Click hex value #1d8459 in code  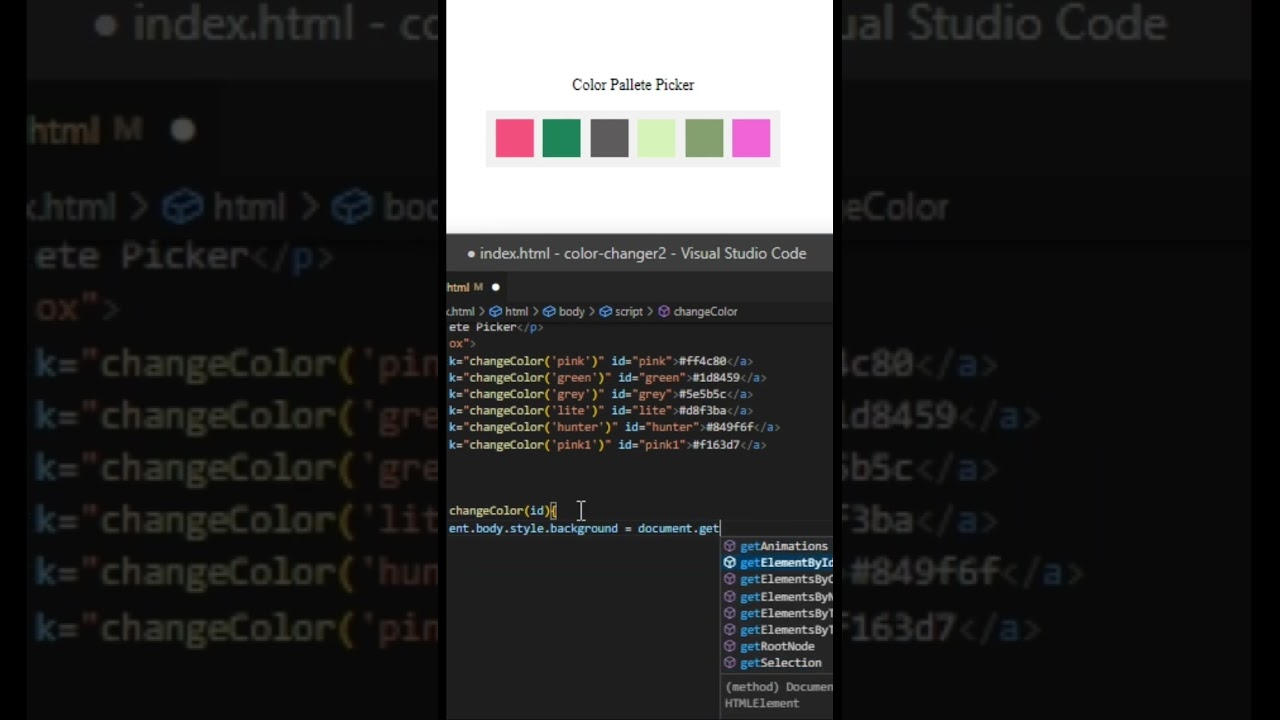[x=716, y=378]
